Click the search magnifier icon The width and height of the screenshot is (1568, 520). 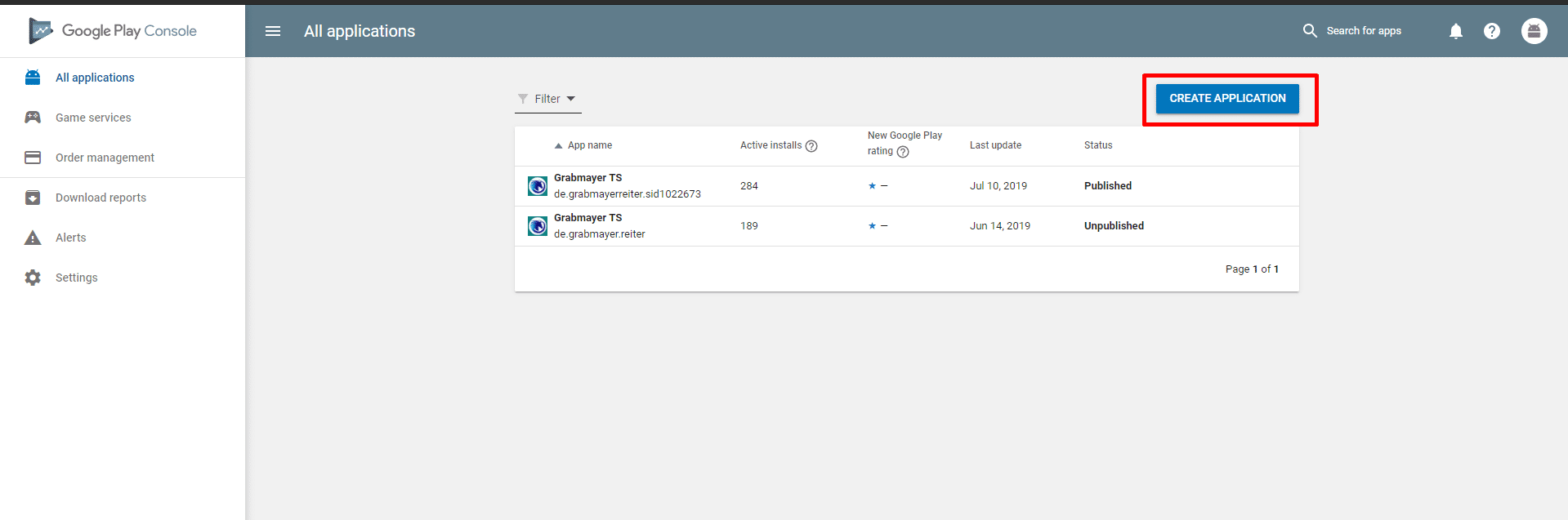point(1310,31)
